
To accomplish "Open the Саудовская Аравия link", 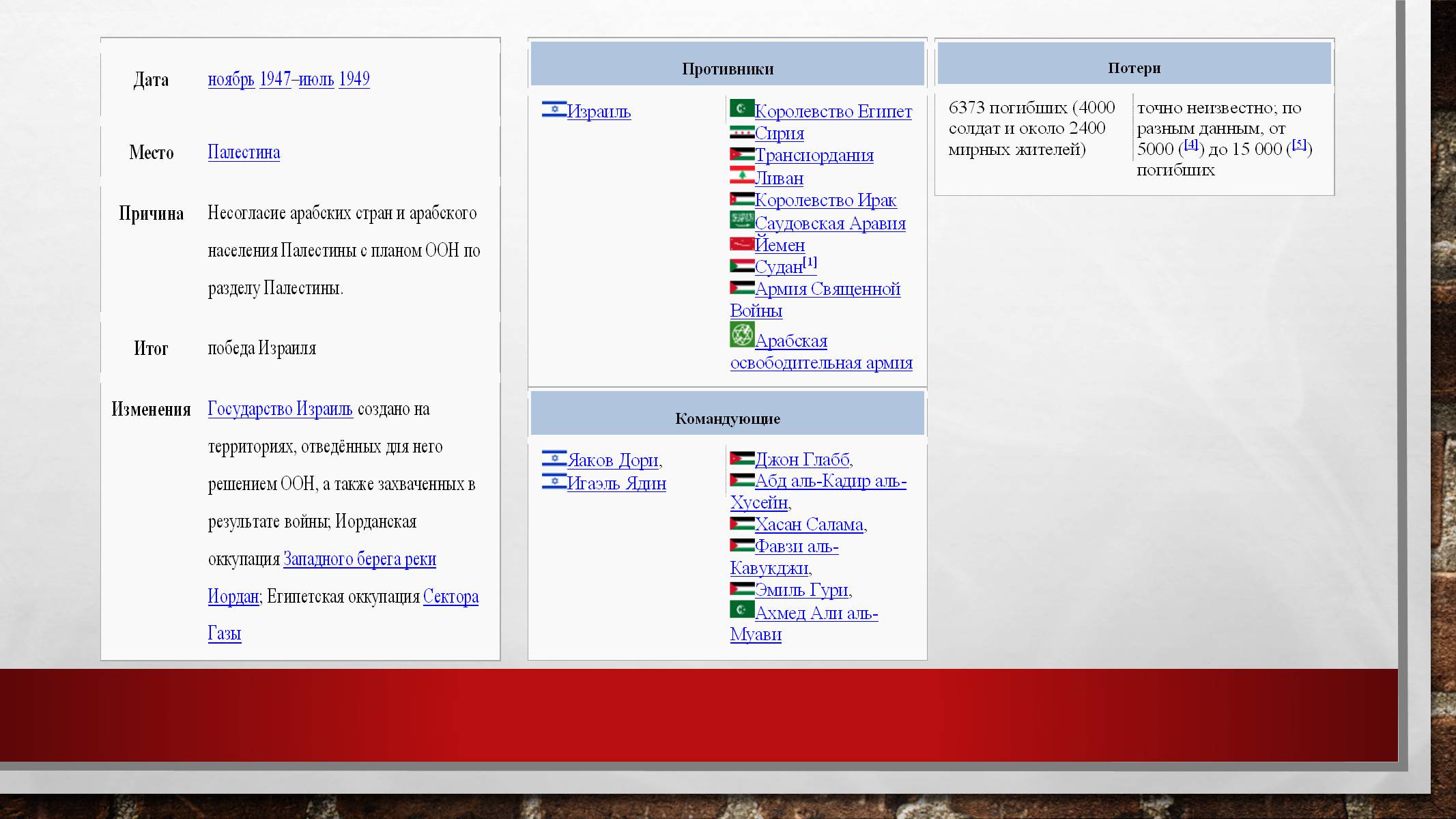I will click(830, 223).
